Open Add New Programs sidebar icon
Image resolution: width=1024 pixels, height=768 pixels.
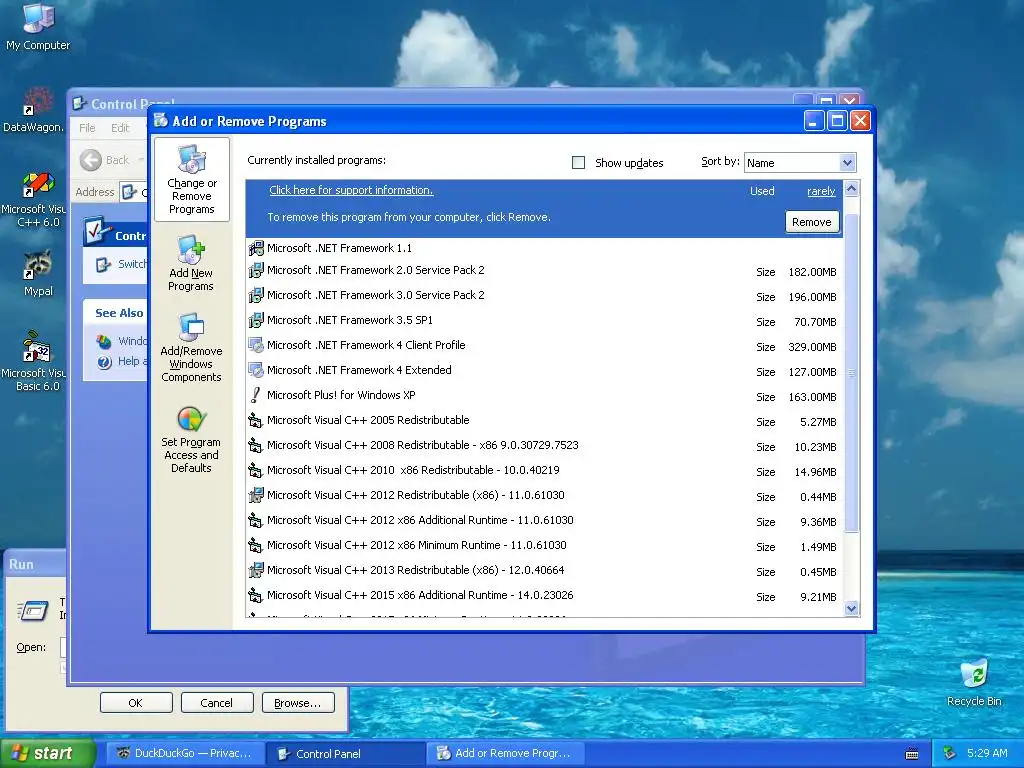point(191,263)
